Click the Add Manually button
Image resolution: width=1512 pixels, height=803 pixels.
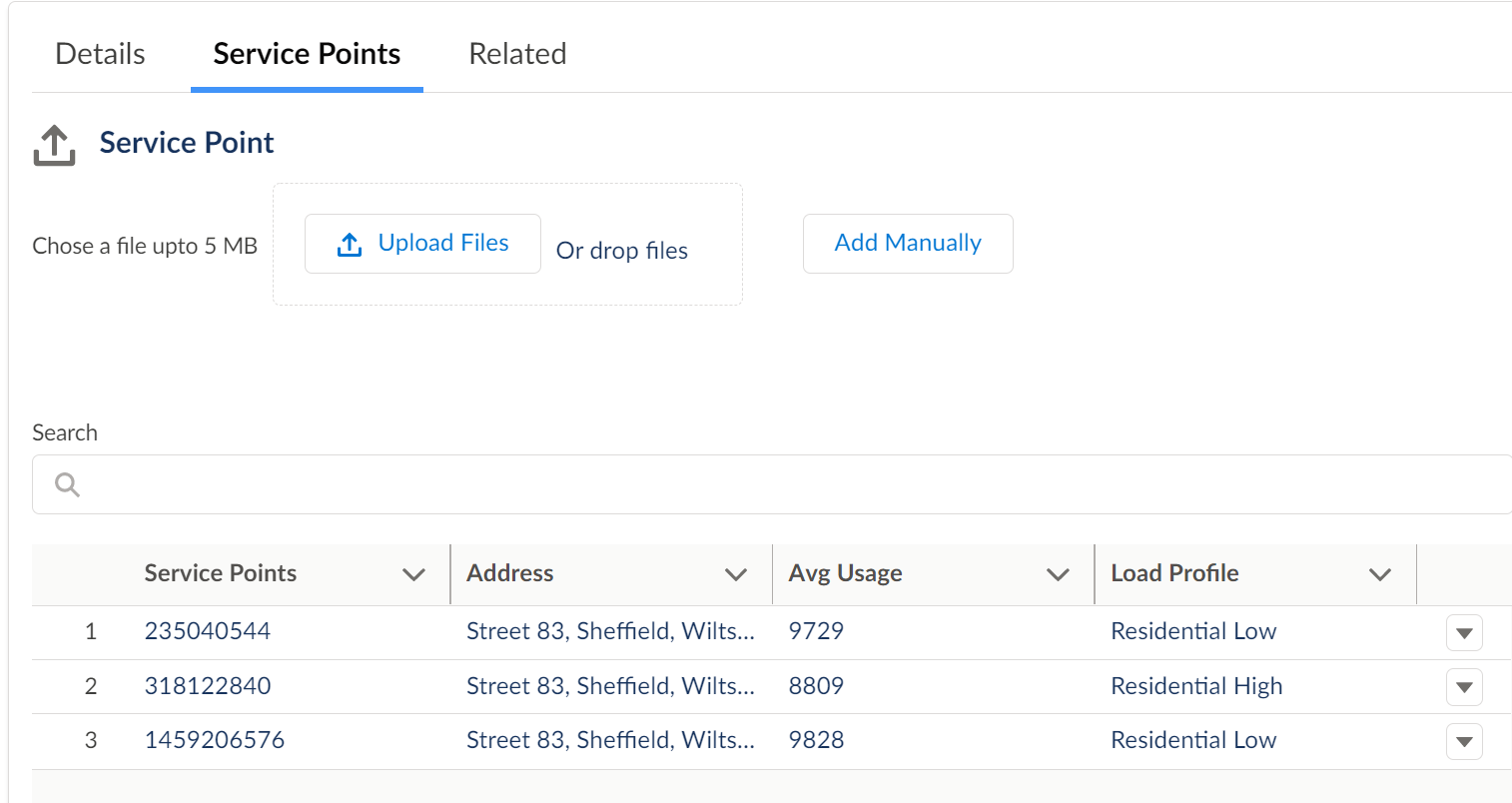click(x=908, y=244)
